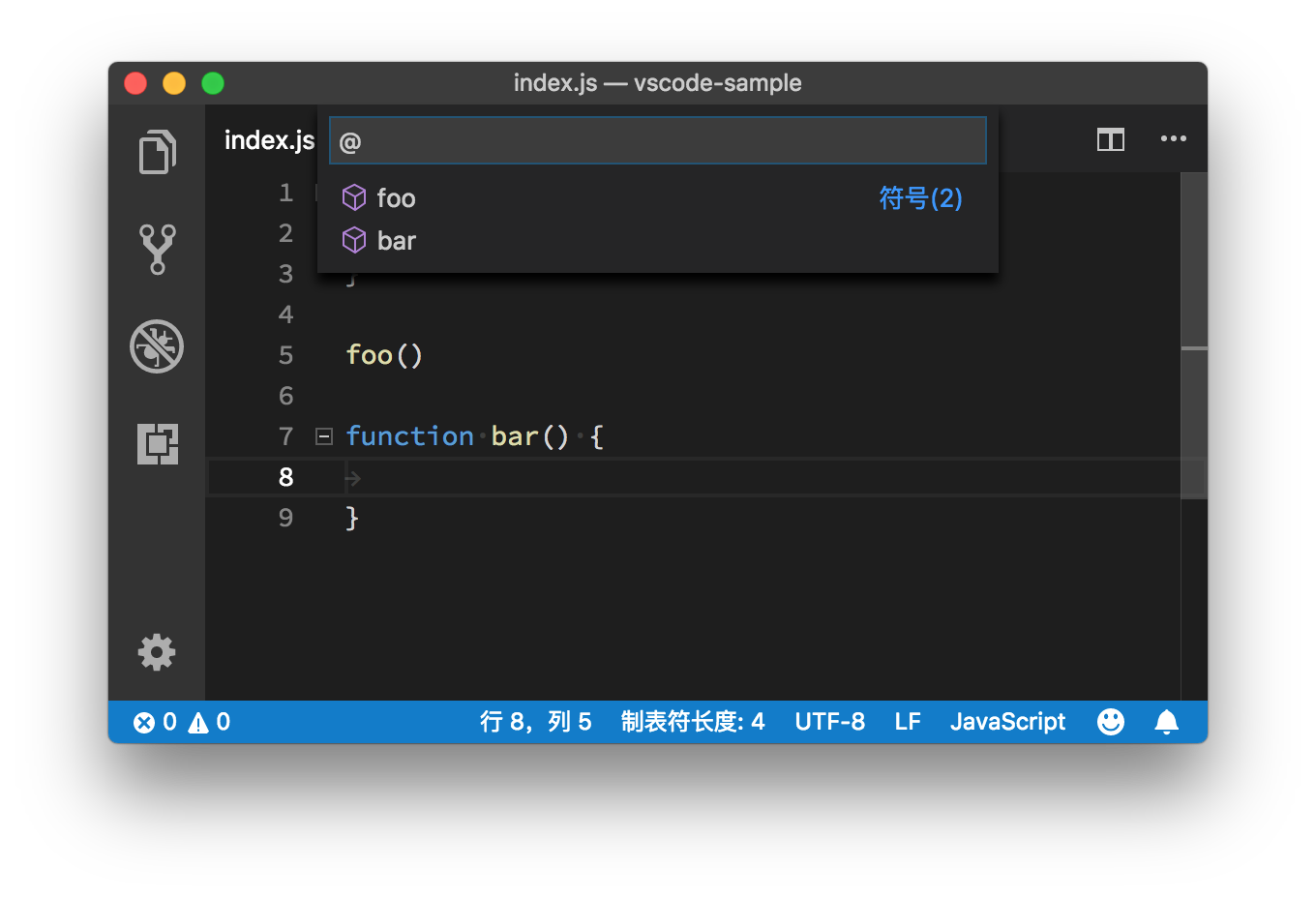Click the line 8, column 5 indicator
This screenshot has height=898, width=1316.
click(535, 722)
